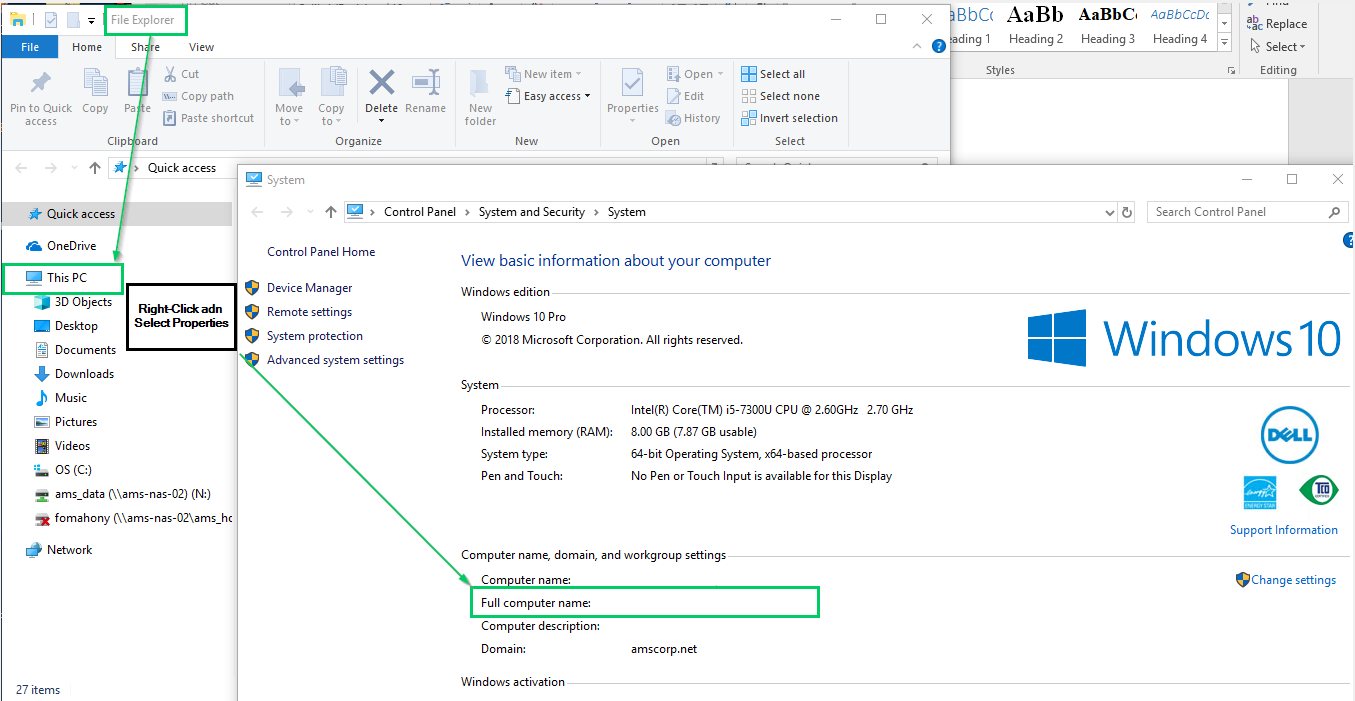Image resolution: width=1355 pixels, height=701 pixels.
Task: Click Replace in Word's Editing group
Action: point(1277,24)
